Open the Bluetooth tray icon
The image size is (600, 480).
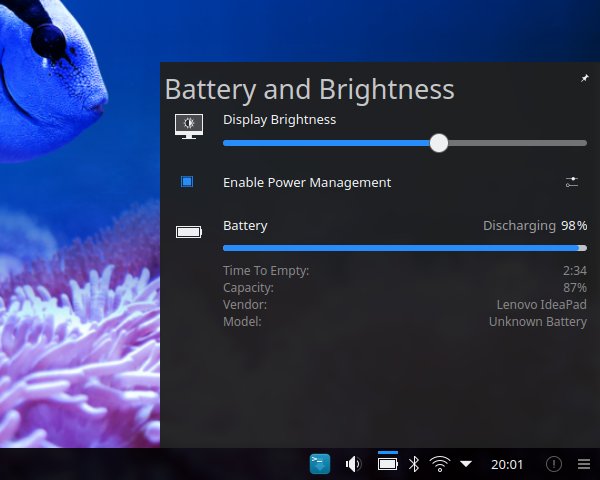click(414, 464)
